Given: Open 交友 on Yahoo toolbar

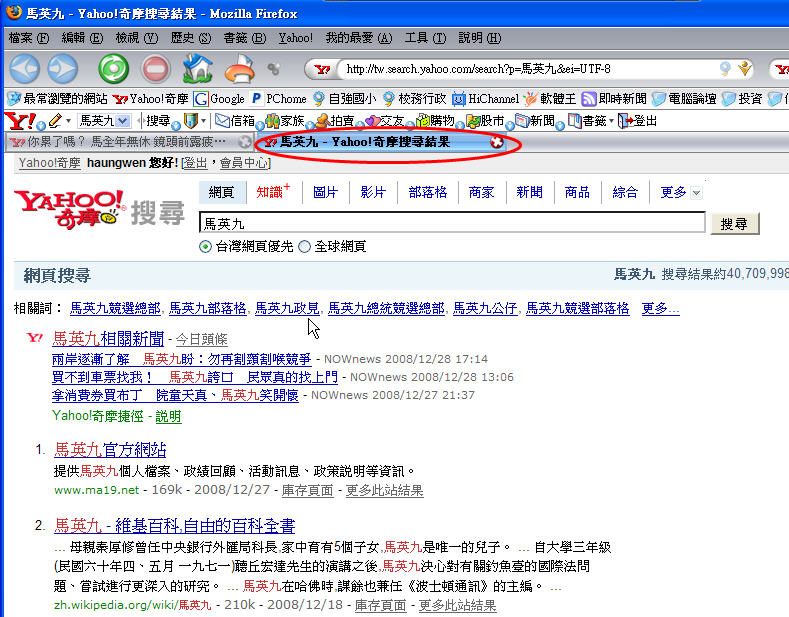Looking at the screenshot, I should coord(384,121).
